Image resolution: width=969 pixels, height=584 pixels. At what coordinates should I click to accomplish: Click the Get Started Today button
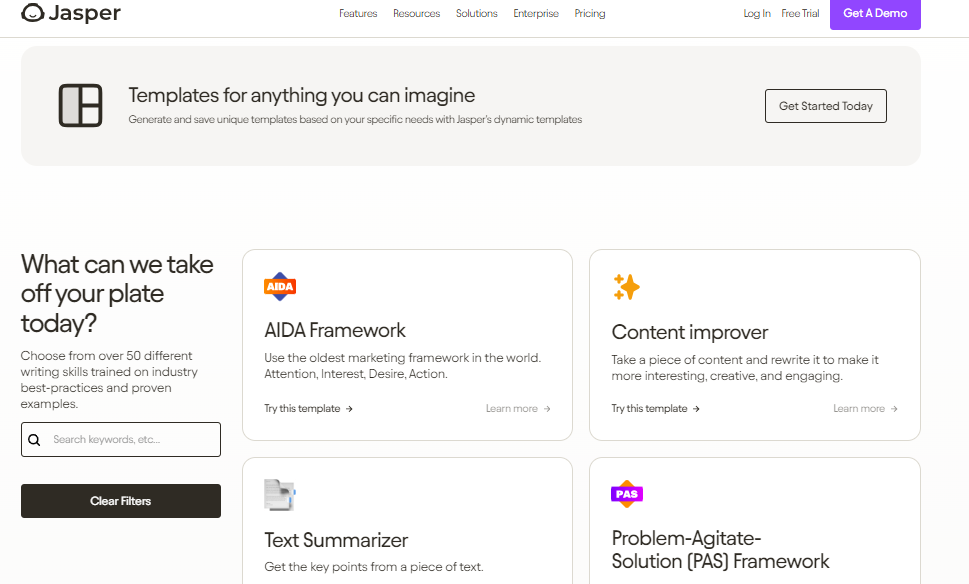(x=826, y=106)
